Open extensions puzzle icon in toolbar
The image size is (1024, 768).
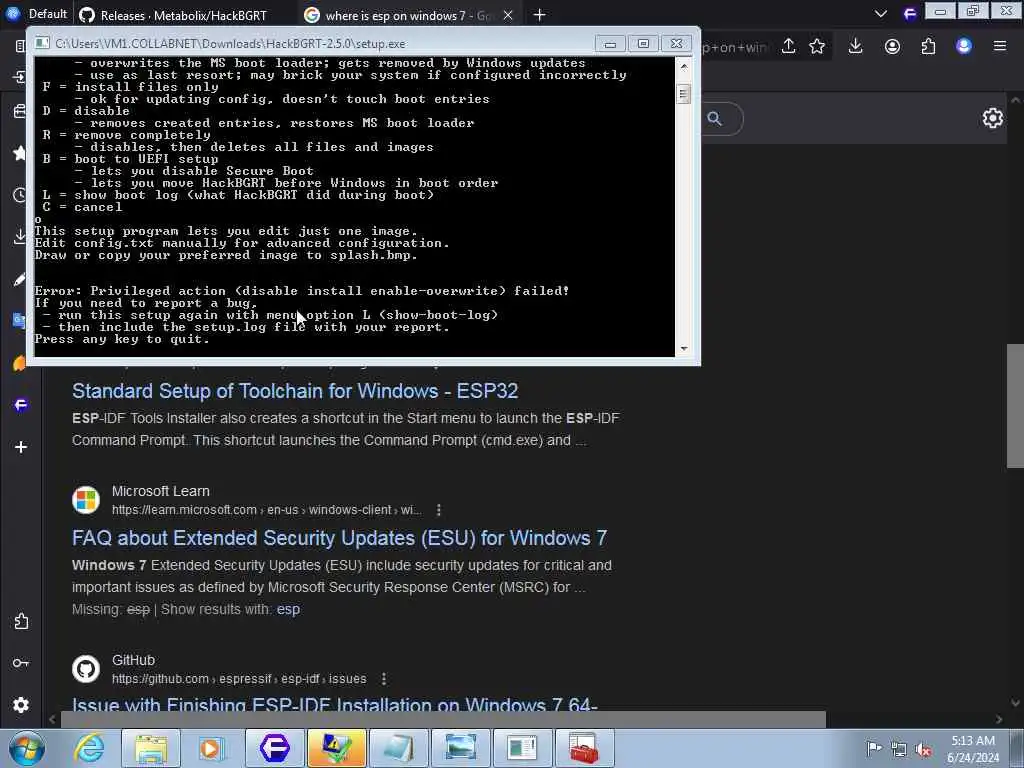click(928, 46)
